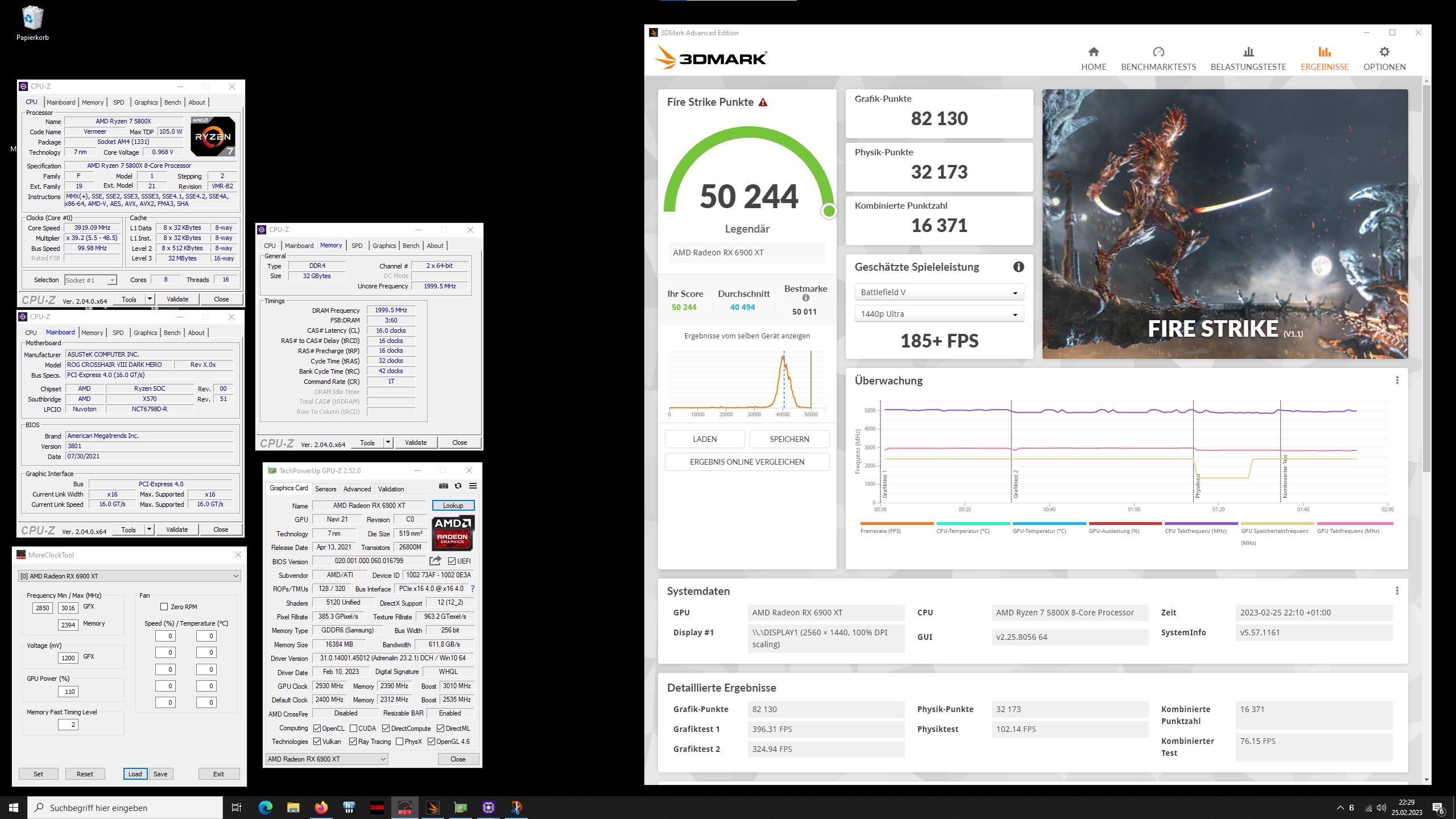Open the Validation tab in GPU-Z
This screenshot has width=1456, height=819.
point(391,489)
